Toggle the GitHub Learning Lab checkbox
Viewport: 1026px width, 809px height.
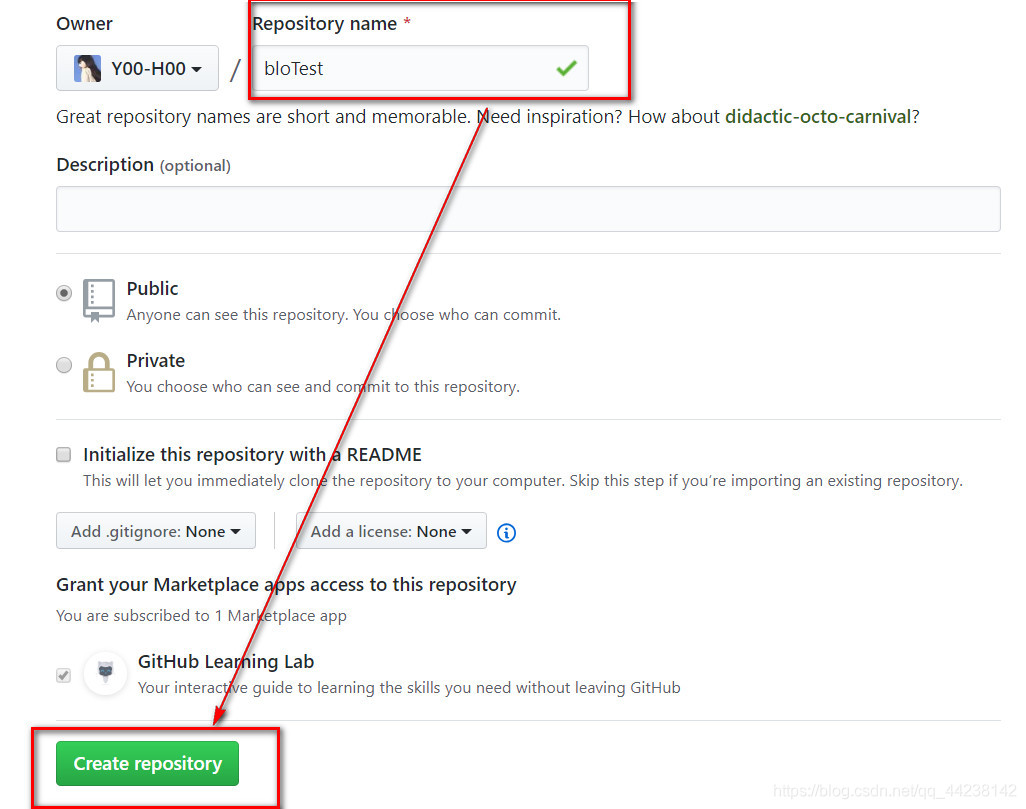point(63,675)
